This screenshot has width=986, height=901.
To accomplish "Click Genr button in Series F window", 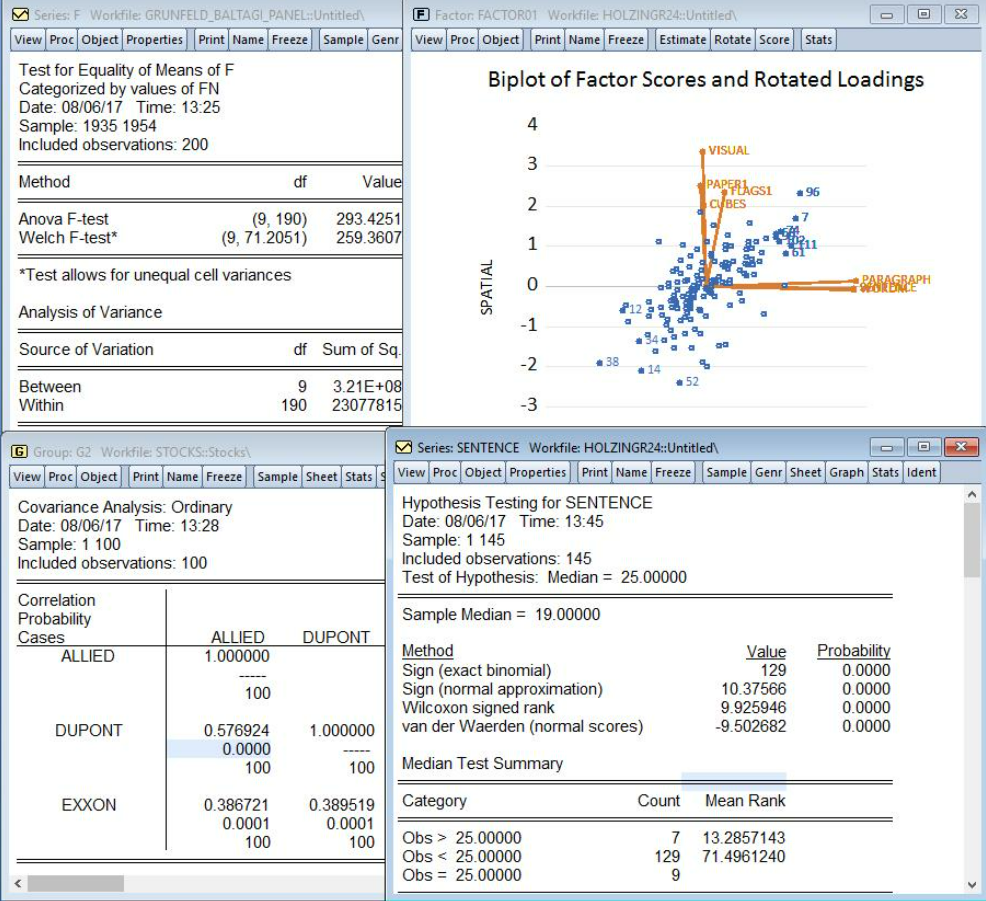I will coord(385,40).
